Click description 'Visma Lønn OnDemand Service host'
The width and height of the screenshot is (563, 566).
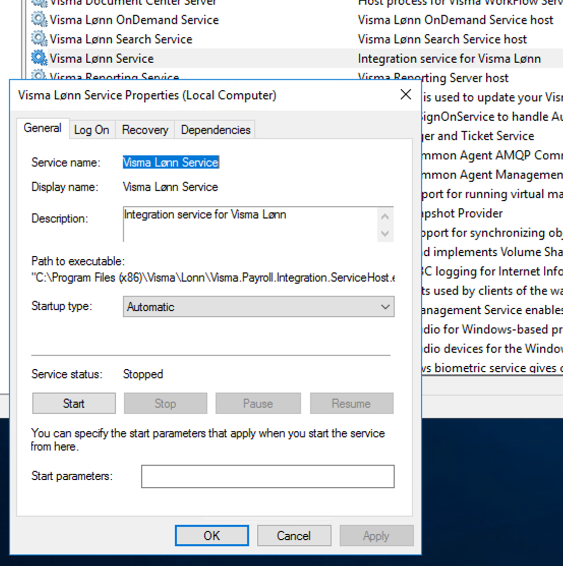click(x=455, y=20)
